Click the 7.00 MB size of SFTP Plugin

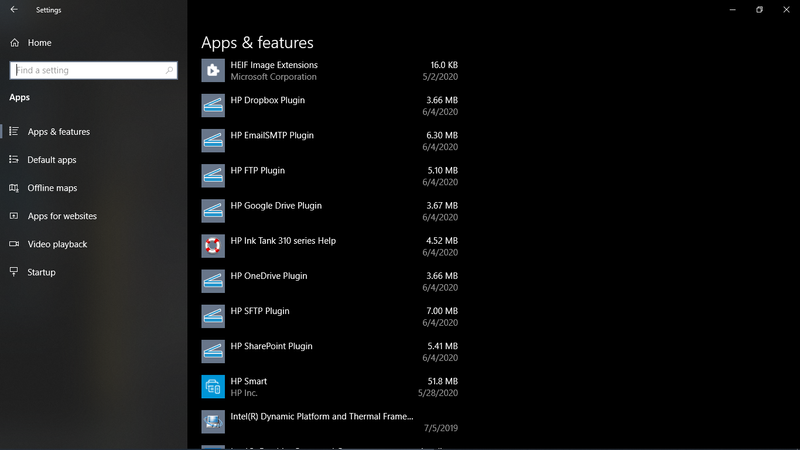pos(442,311)
